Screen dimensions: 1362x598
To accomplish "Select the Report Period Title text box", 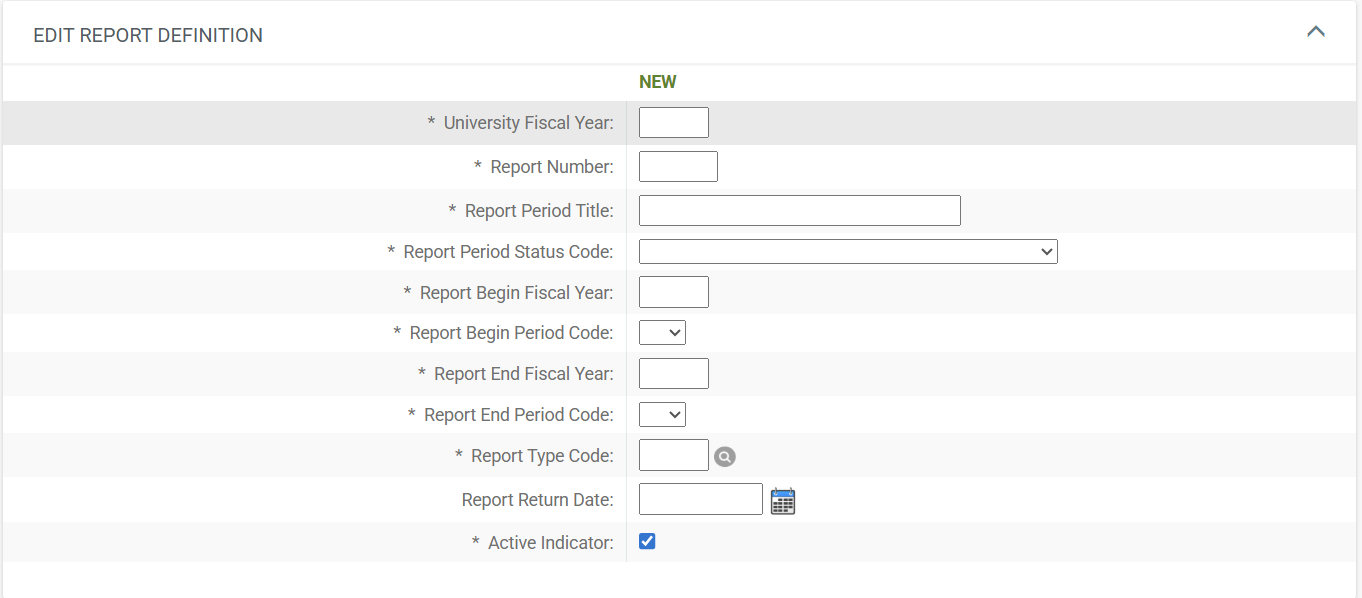I will [798, 210].
